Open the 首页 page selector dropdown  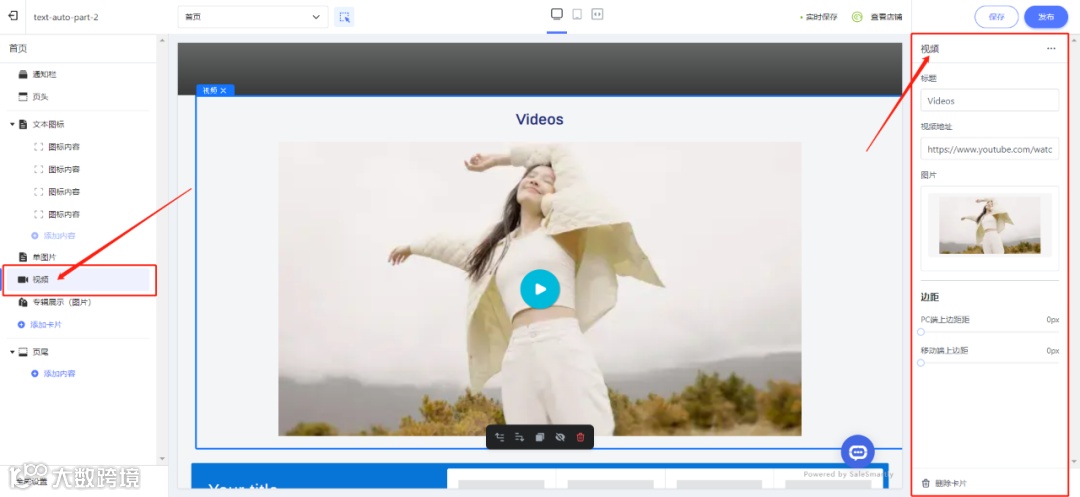click(253, 17)
